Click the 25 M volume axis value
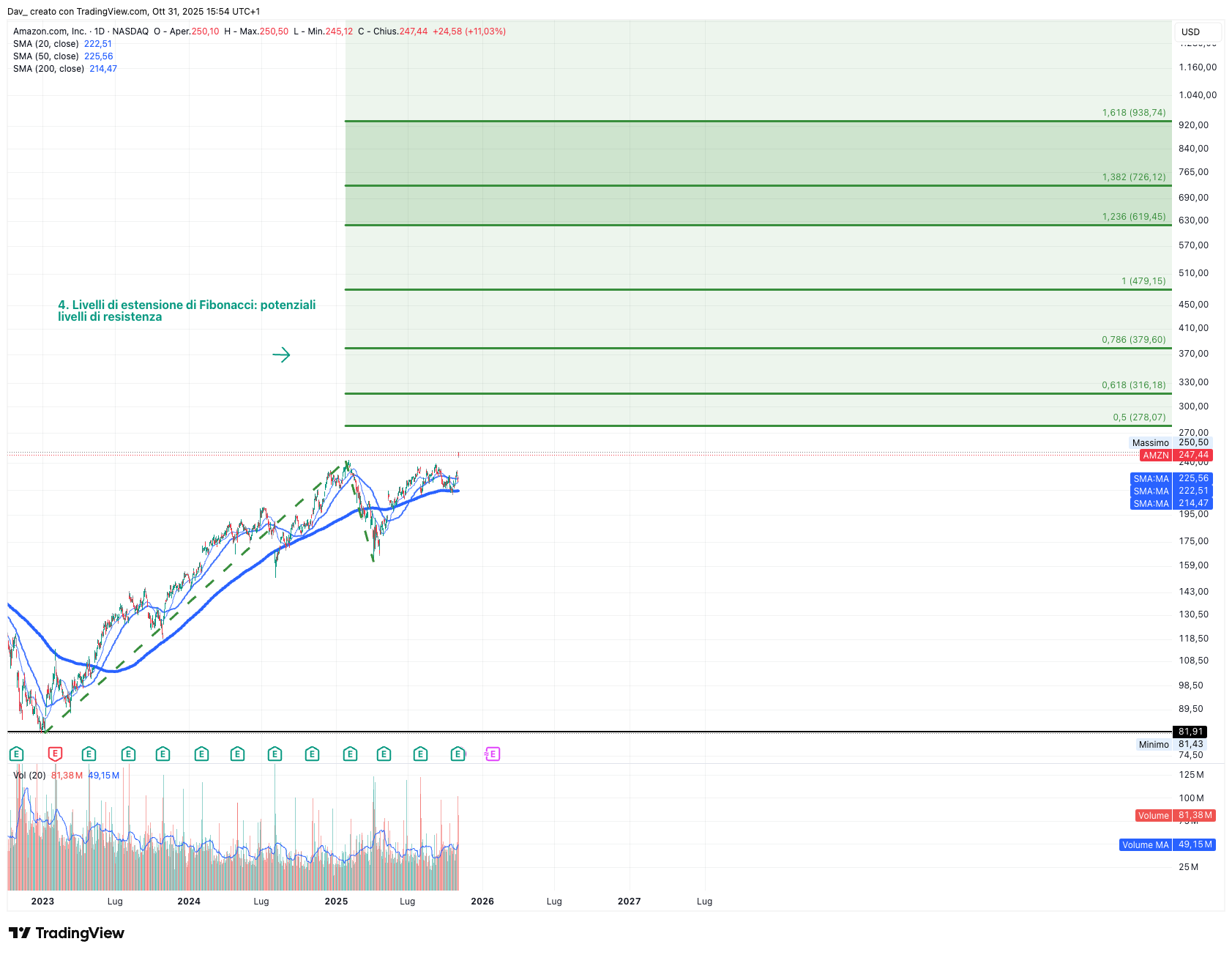1232x955 pixels. 1189,867
